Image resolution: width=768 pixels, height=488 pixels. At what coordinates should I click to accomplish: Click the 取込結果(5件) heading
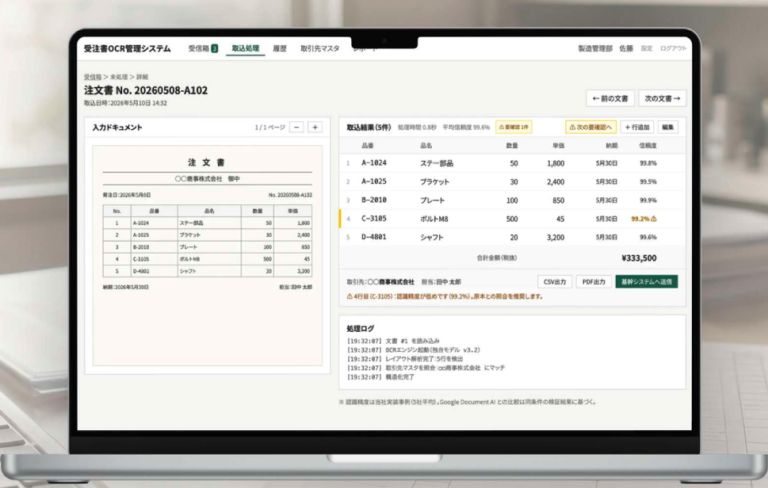pyautogui.click(x=369, y=127)
